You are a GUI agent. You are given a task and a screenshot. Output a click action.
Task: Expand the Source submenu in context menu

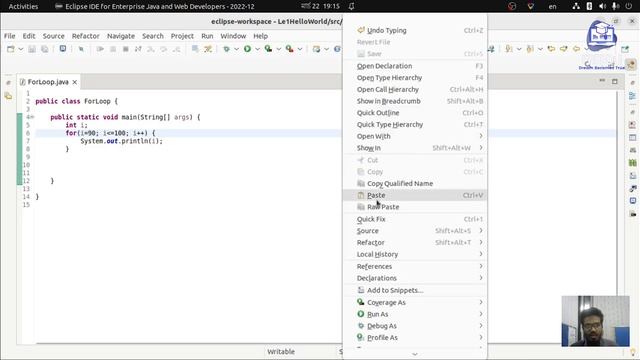415,231
